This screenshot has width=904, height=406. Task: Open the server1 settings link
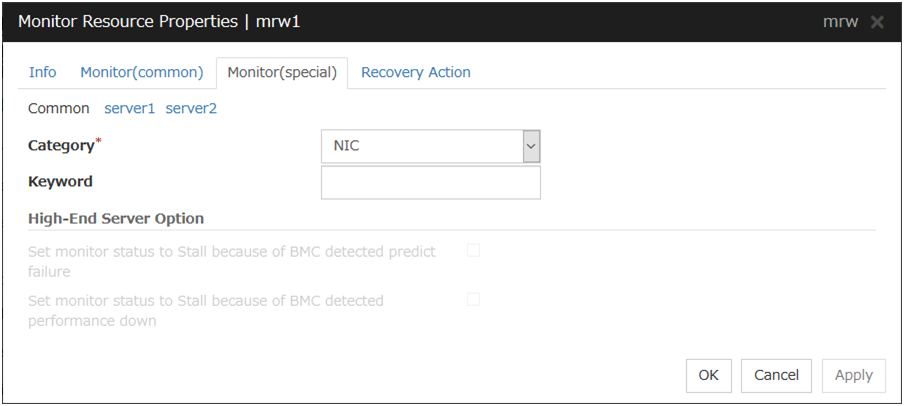click(130, 108)
